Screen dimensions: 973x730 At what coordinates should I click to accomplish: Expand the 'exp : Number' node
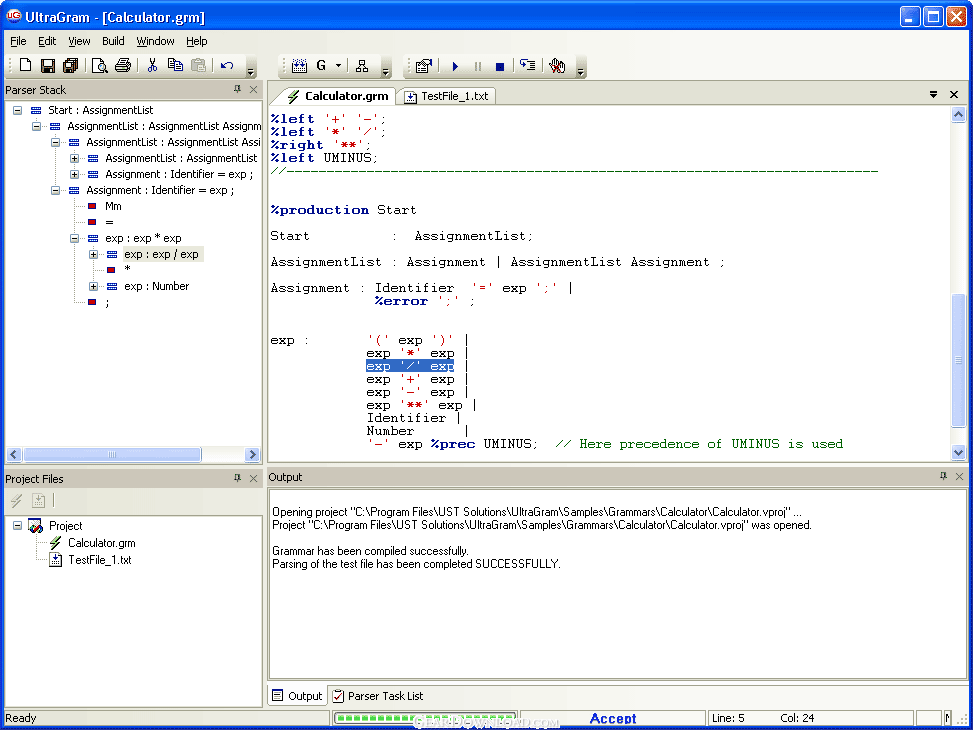[x=93, y=286]
